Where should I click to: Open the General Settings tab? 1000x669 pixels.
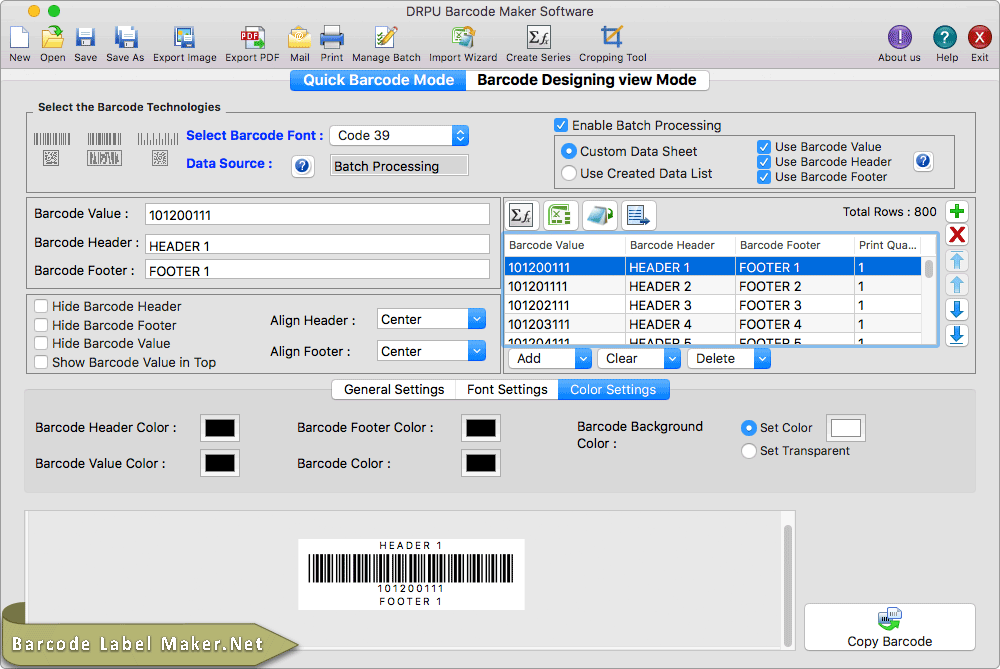pyautogui.click(x=393, y=390)
